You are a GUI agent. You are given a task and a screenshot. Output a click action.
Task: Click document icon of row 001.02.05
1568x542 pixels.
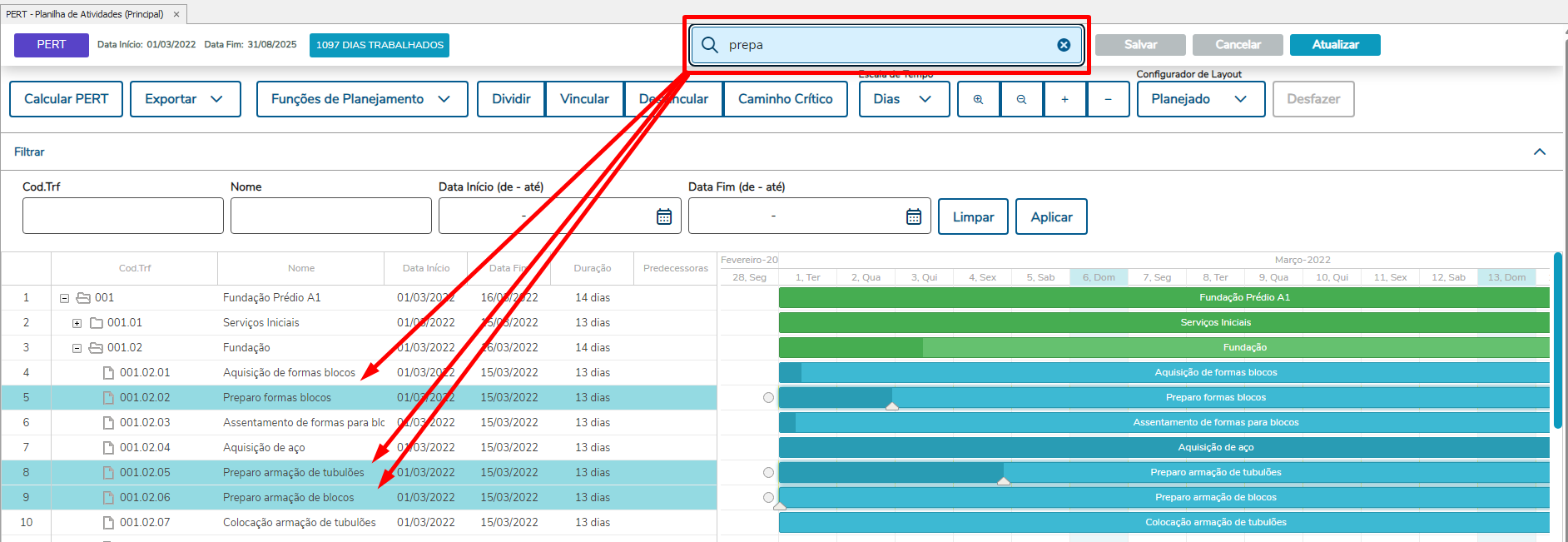[108, 472]
